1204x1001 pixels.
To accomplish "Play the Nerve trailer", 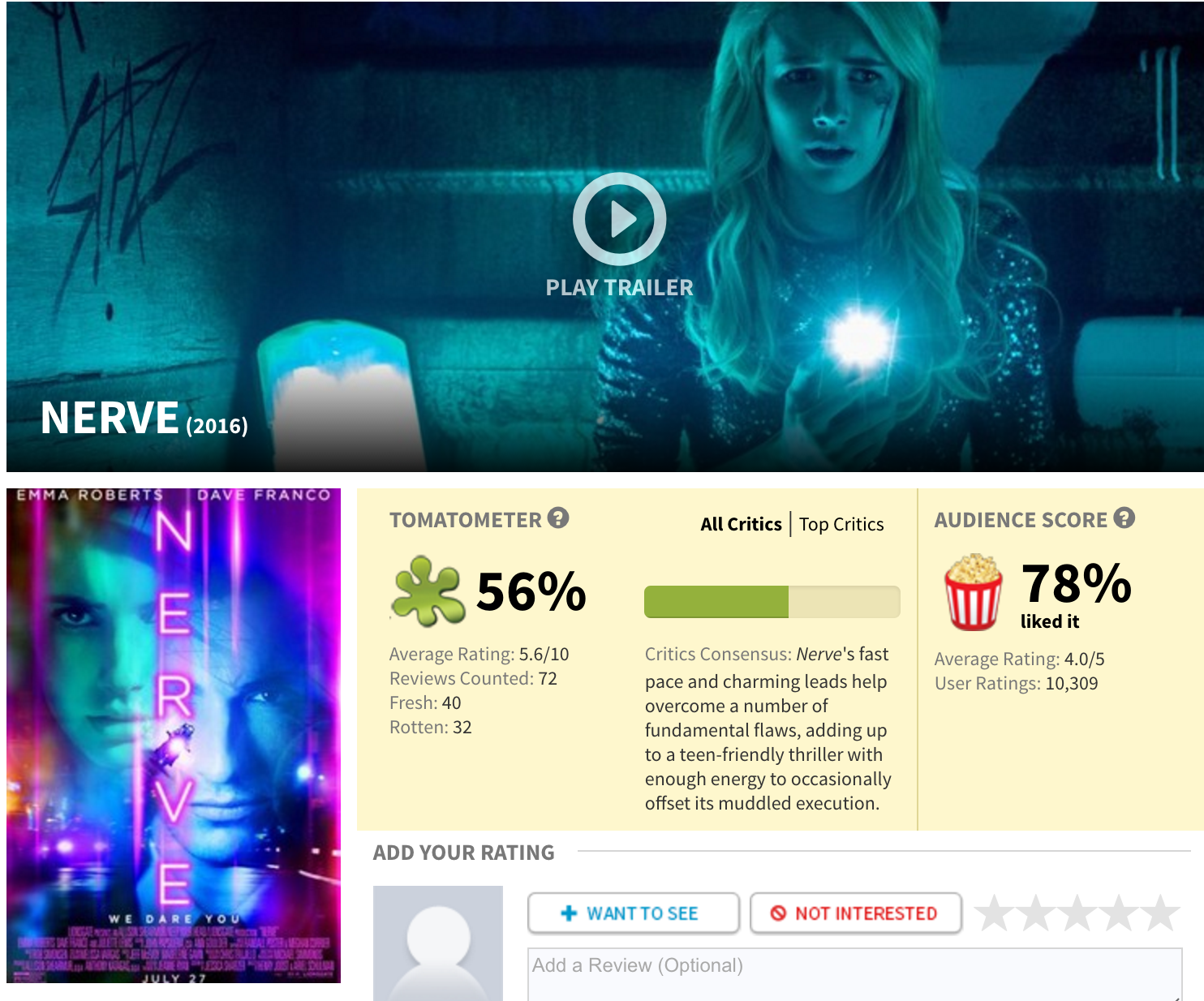I will click(620, 218).
